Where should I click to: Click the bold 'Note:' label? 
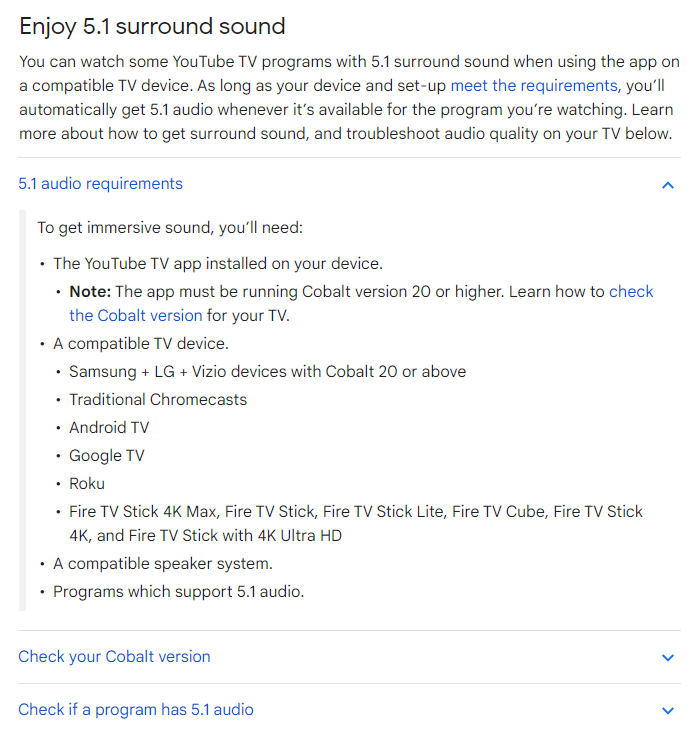[x=90, y=292]
